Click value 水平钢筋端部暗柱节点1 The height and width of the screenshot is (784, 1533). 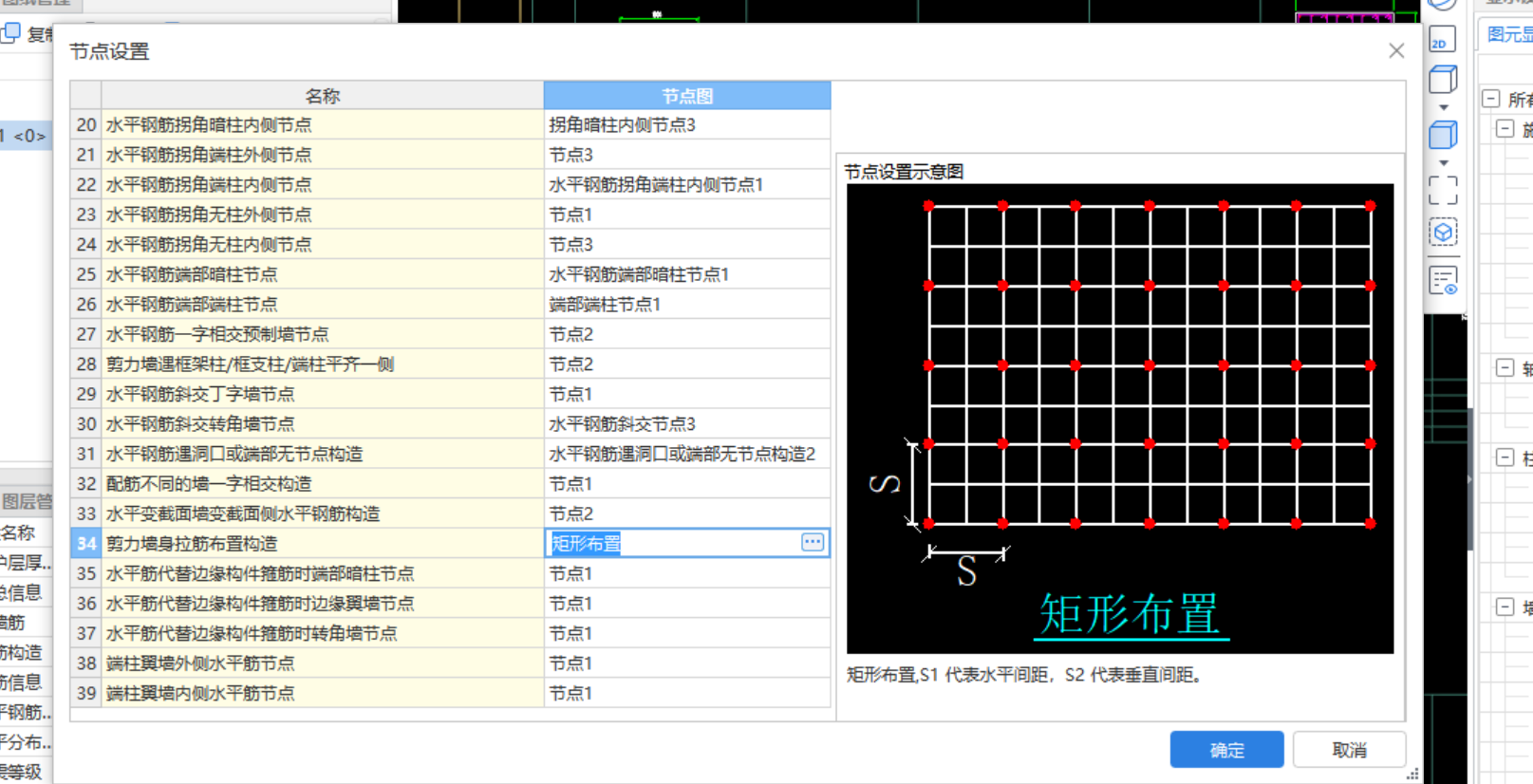tap(687, 274)
